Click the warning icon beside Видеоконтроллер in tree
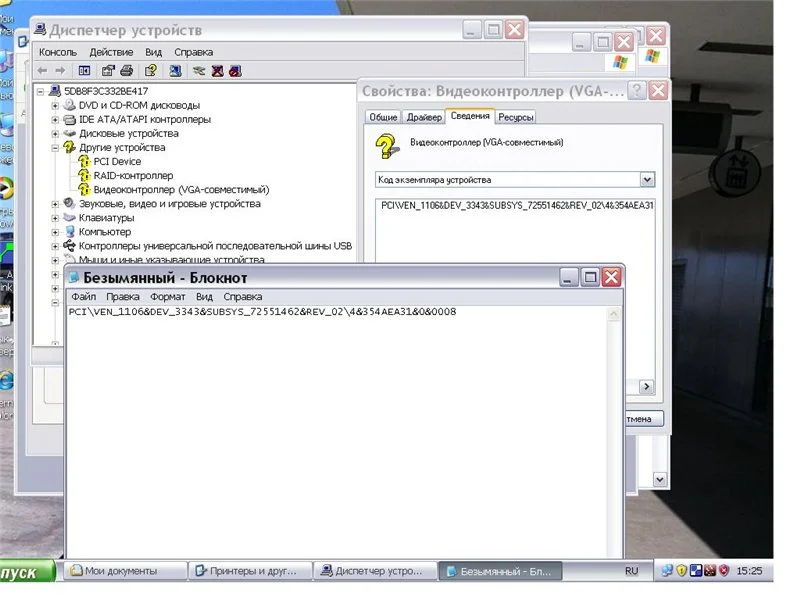Viewport: 800px width, 600px height. click(x=84, y=190)
